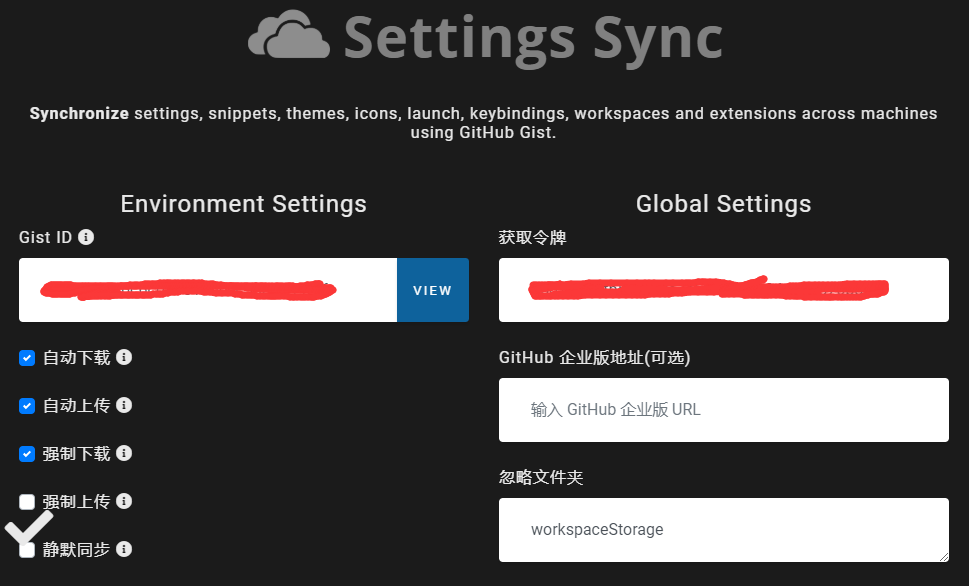This screenshot has width=969, height=586.
Task: Select the GitHub 企业版 URL input field
Action: coord(723,409)
